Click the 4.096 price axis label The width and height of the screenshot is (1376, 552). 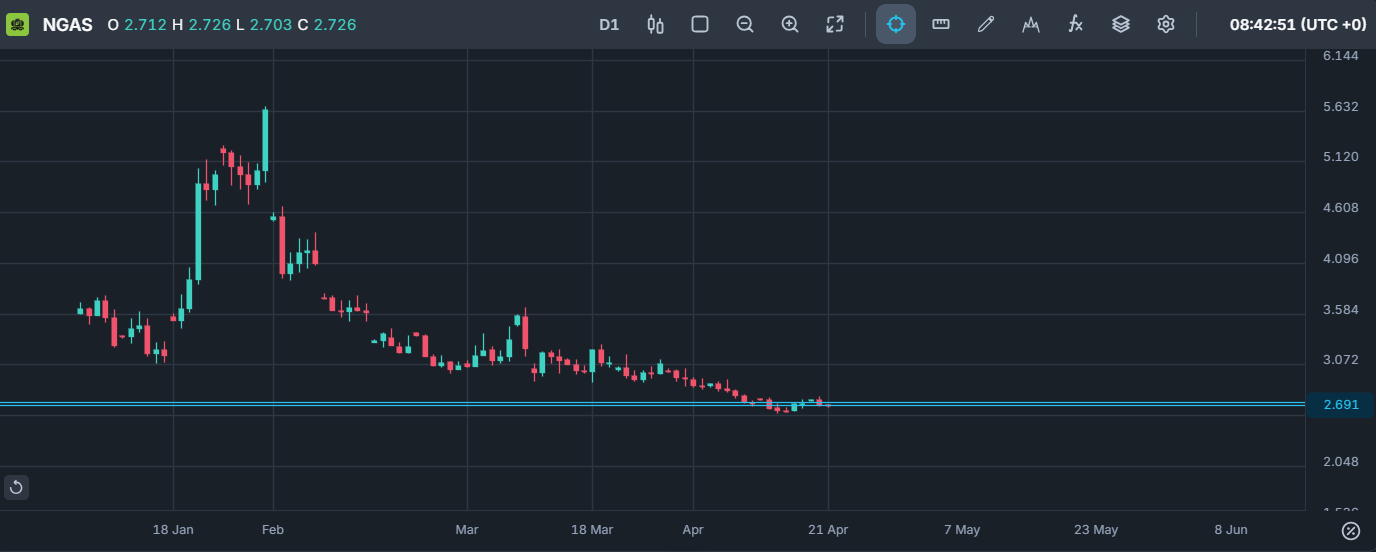click(1341, 258)
